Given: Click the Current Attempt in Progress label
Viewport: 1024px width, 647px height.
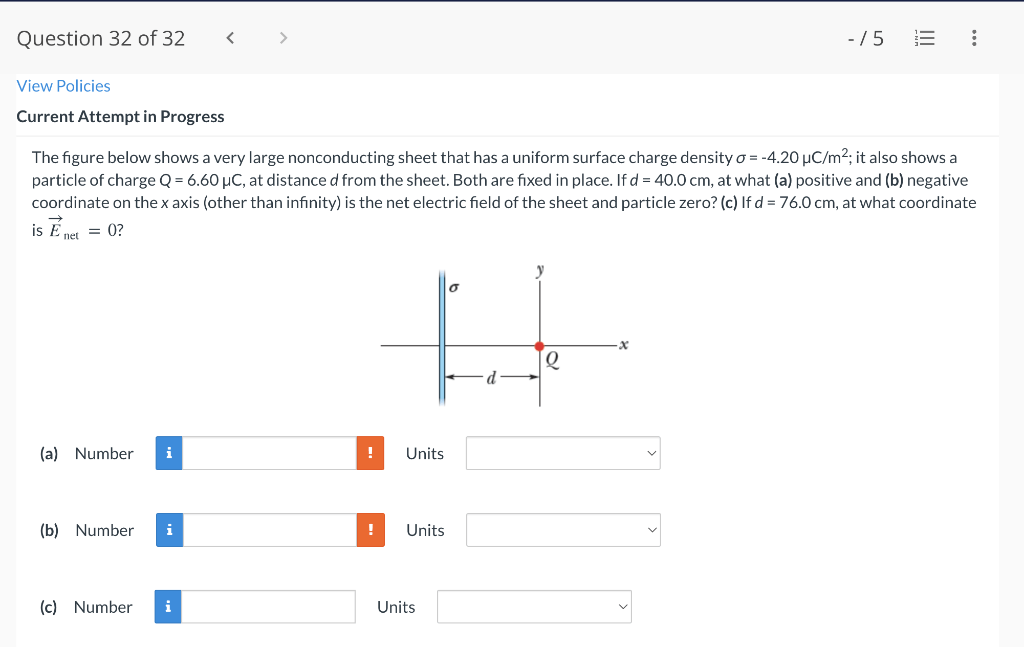Looking at the screenshot, I should click(120, 117).
